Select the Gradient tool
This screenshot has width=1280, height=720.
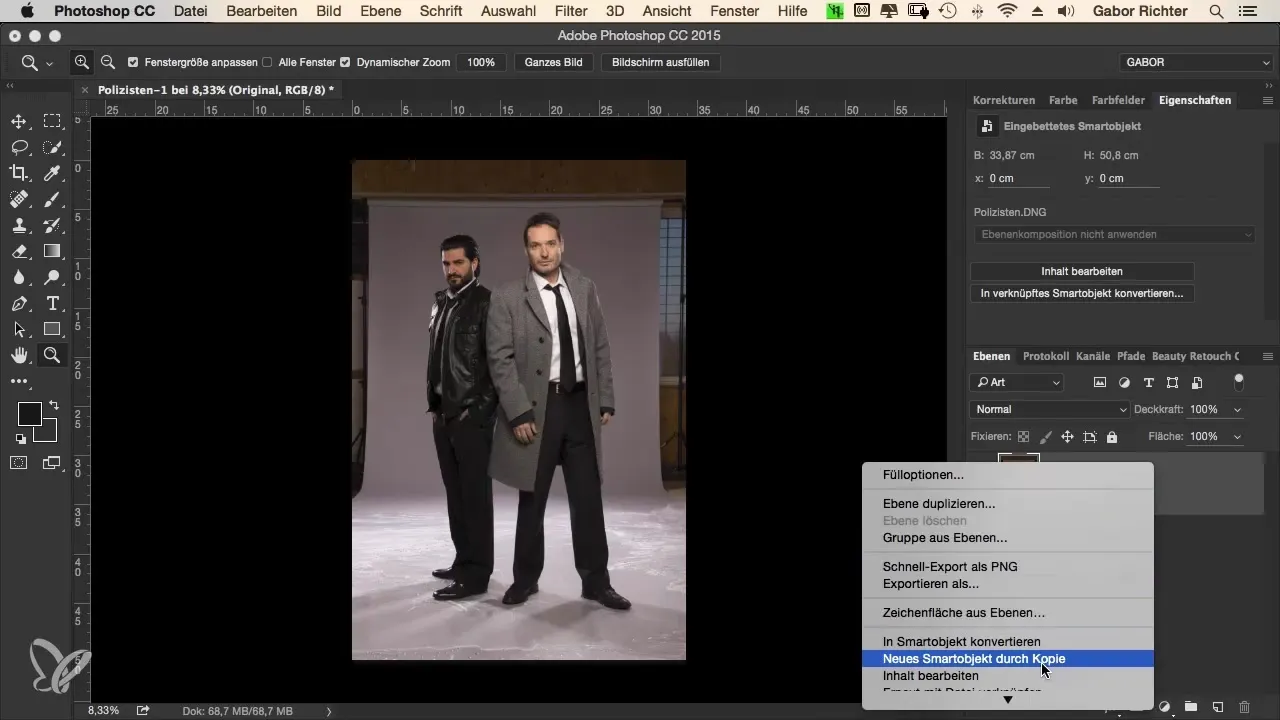52,251
